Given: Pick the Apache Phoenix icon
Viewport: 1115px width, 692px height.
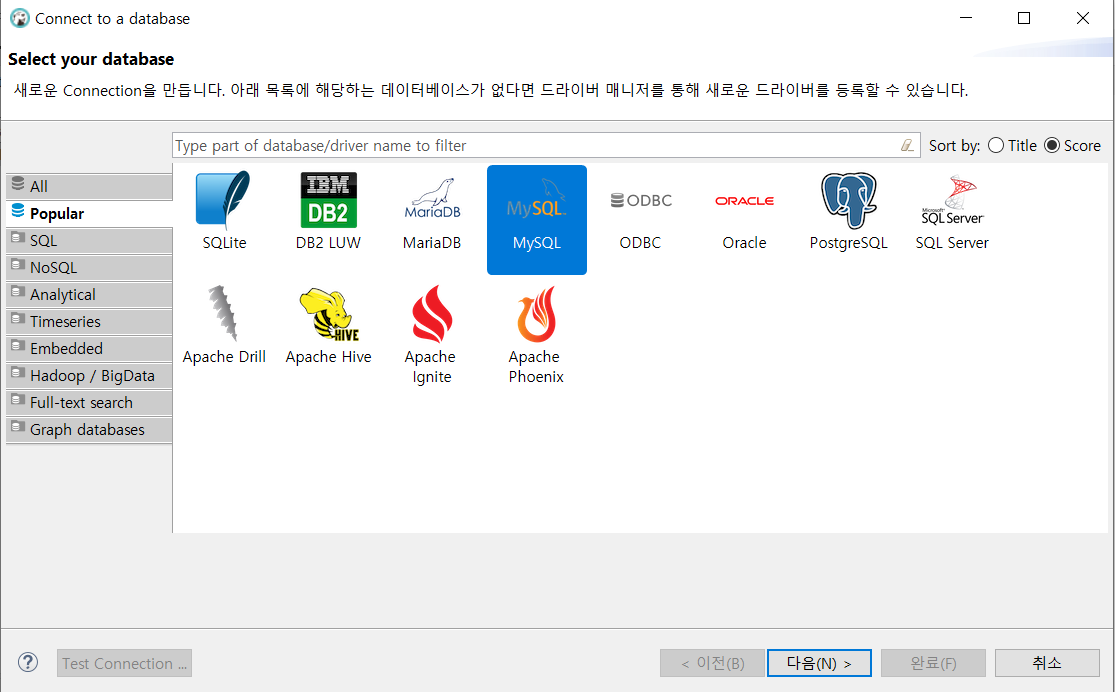Looking at the screenshot, I should click(536, 314).
